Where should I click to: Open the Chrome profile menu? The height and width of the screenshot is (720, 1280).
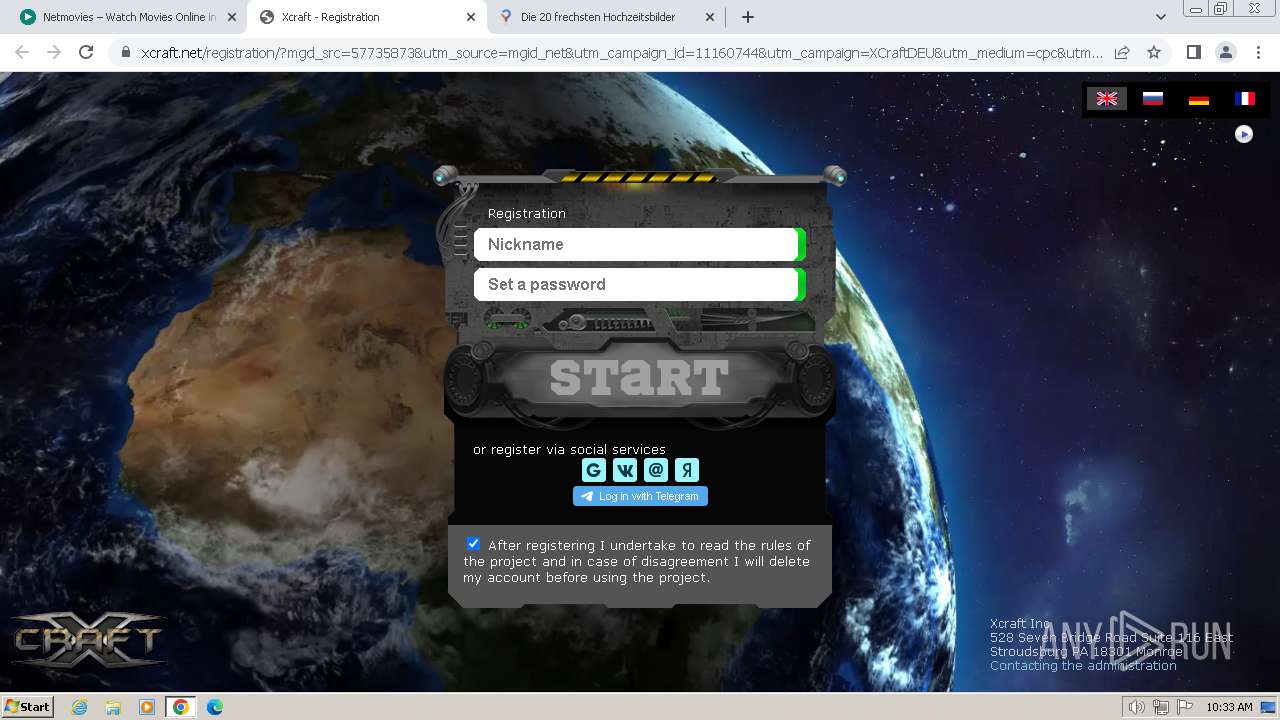(1225, 52)
